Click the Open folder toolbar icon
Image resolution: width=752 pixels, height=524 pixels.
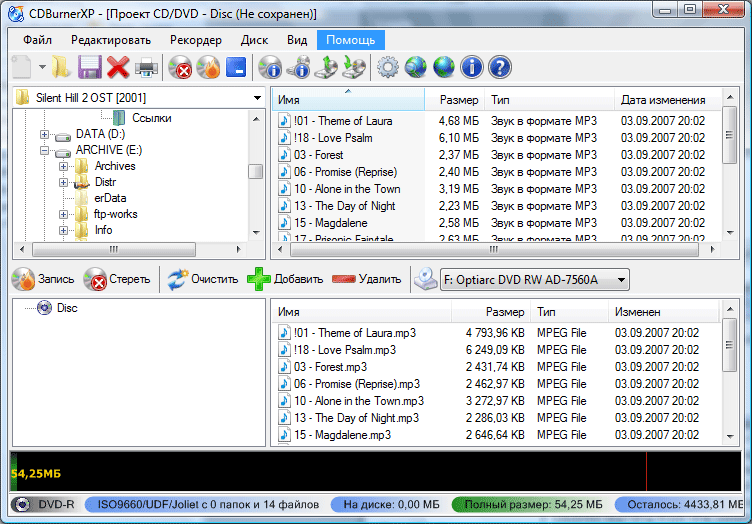point(61,67)
